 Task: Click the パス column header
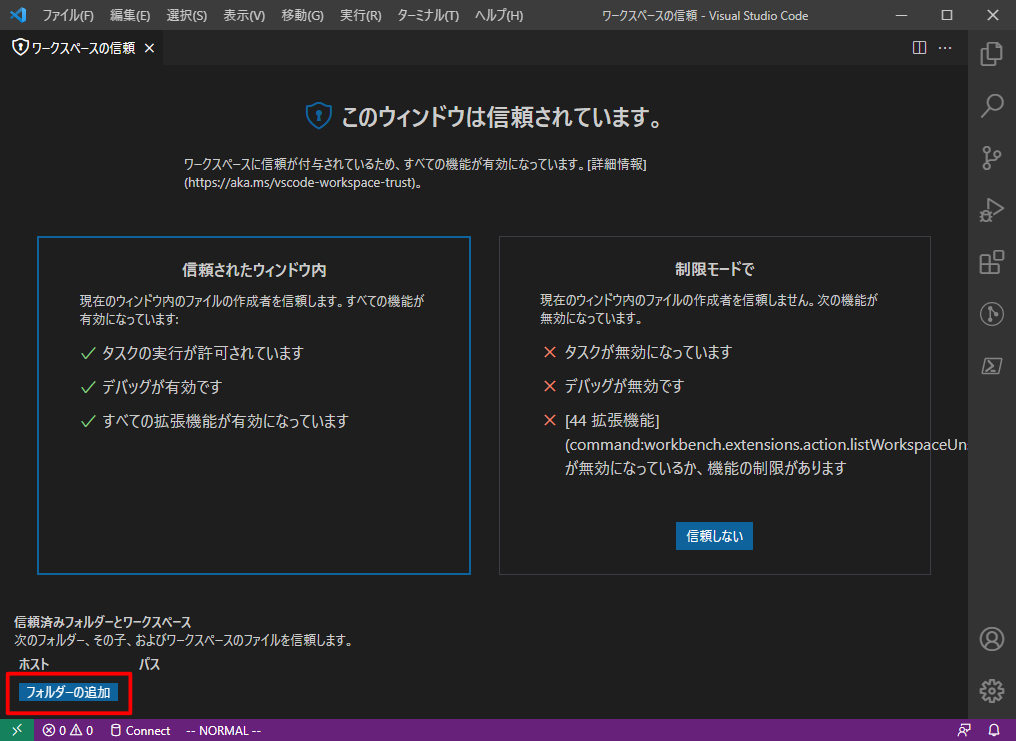150,665
